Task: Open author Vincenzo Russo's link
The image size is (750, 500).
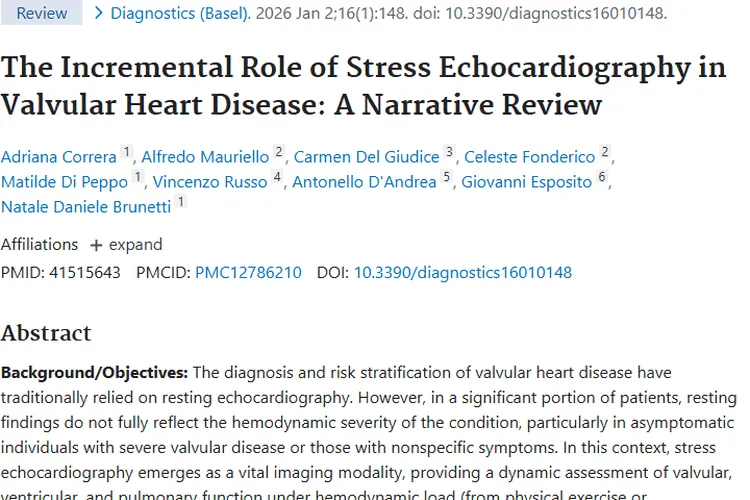Action: [x=210, y=181]
